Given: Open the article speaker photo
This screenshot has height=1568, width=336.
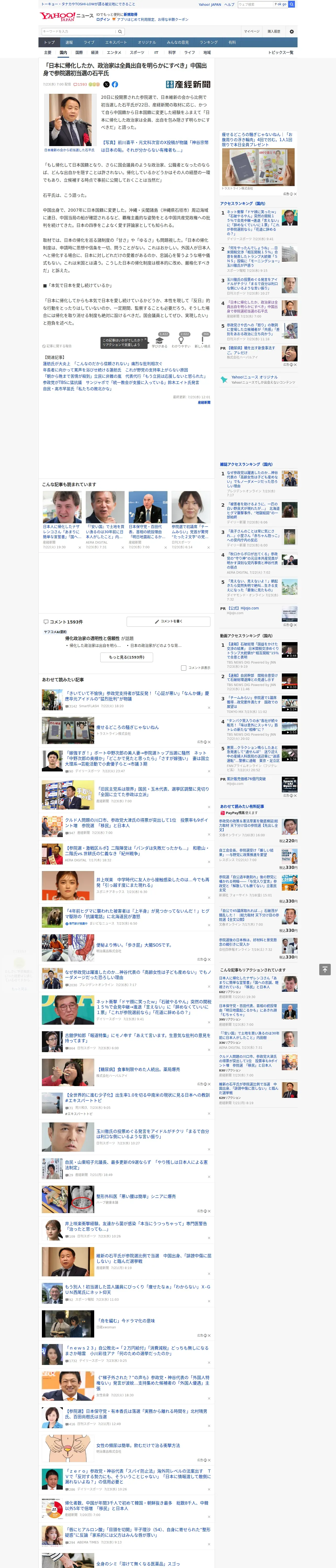Looking at the screenshot, I should [70, 120].
